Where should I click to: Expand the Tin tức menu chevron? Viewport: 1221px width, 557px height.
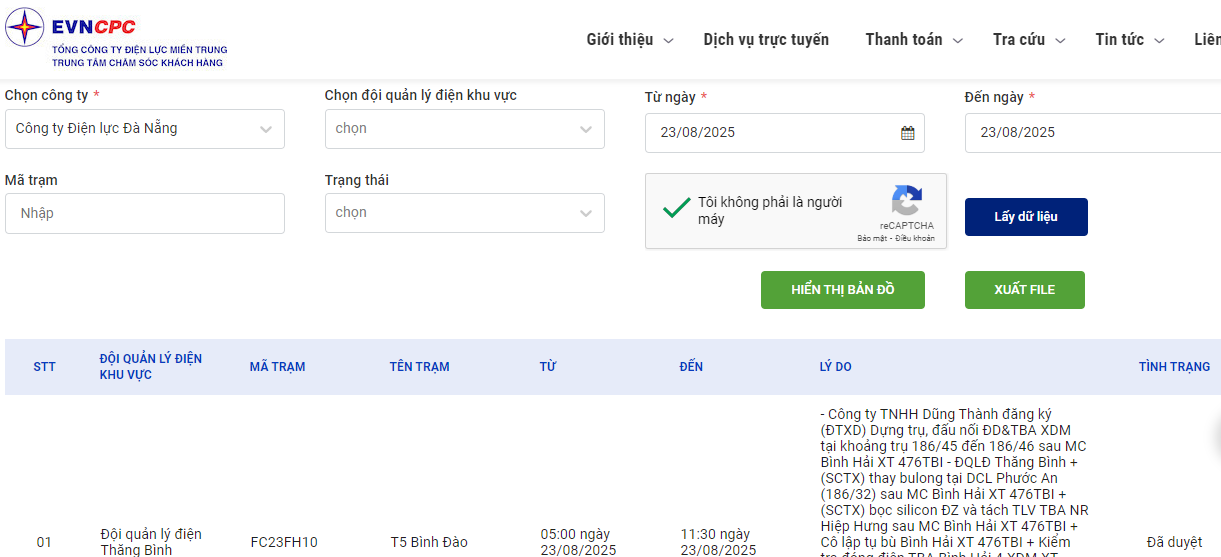click(1160, 41)
